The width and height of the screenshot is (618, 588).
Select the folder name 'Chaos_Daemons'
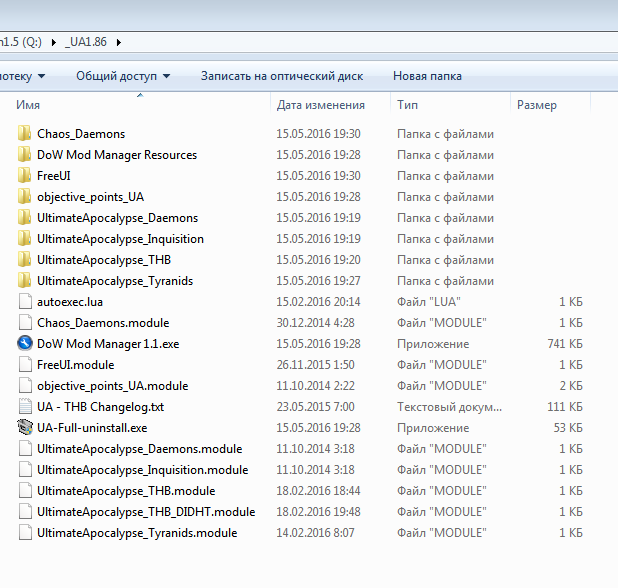tap(81, 134)
